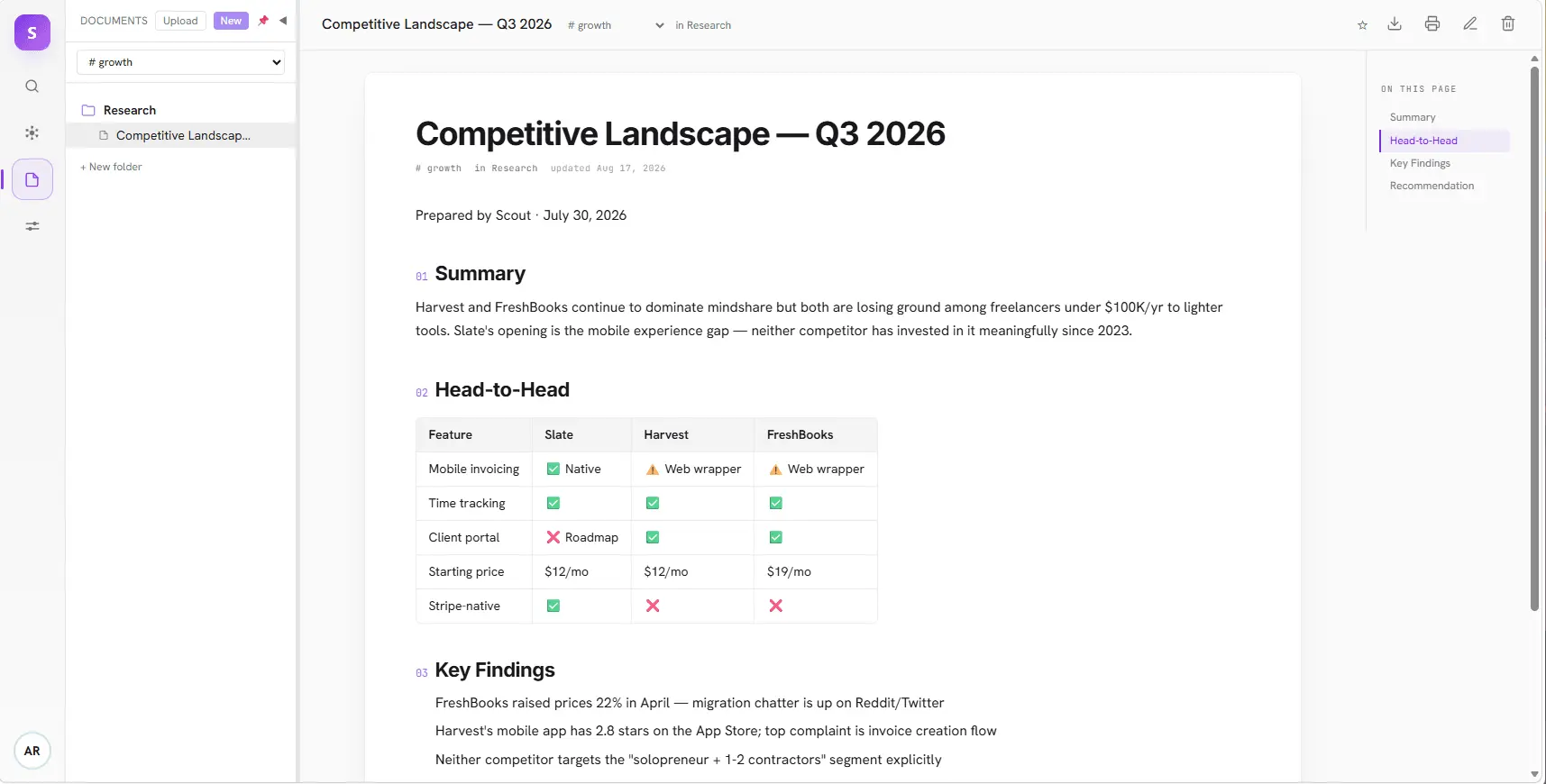Delete the document with trash icon
This screenshot has width=1546, height=784.
(x=1508, y=24)
